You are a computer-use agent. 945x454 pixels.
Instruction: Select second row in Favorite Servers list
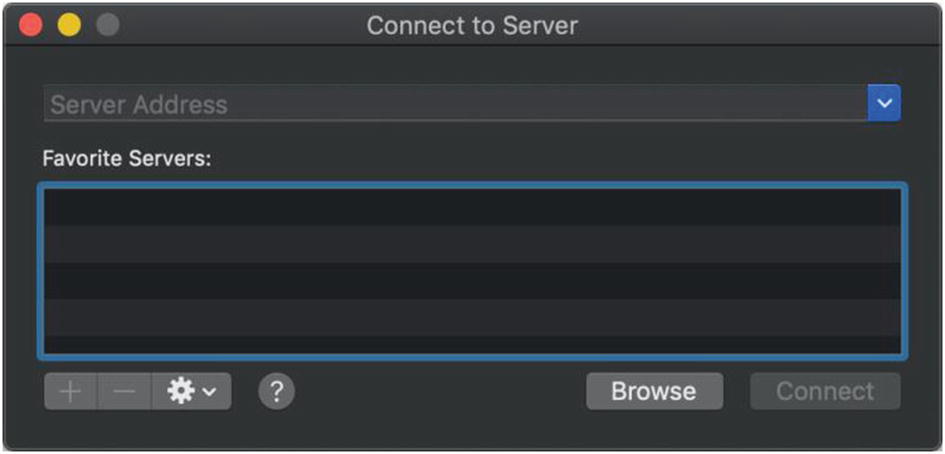coord(472,244)
